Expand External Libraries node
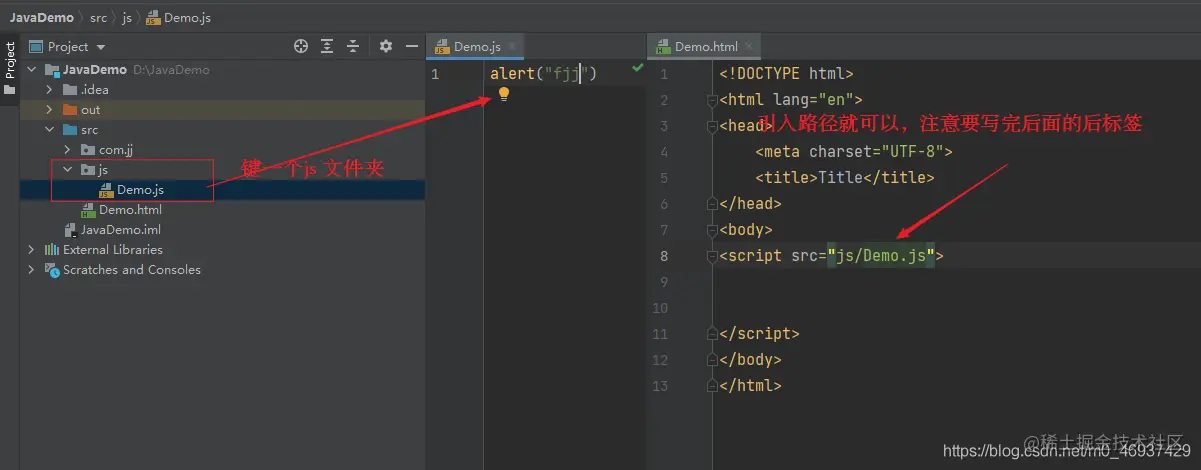Viewport: 1201px width, 470px height. [x=32, y=250]
